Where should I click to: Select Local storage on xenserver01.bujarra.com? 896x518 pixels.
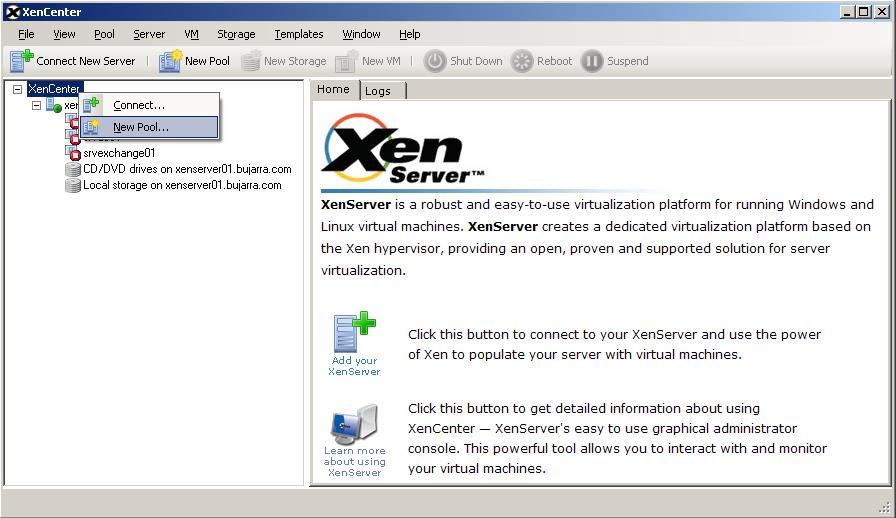click(x=182, y=185)
